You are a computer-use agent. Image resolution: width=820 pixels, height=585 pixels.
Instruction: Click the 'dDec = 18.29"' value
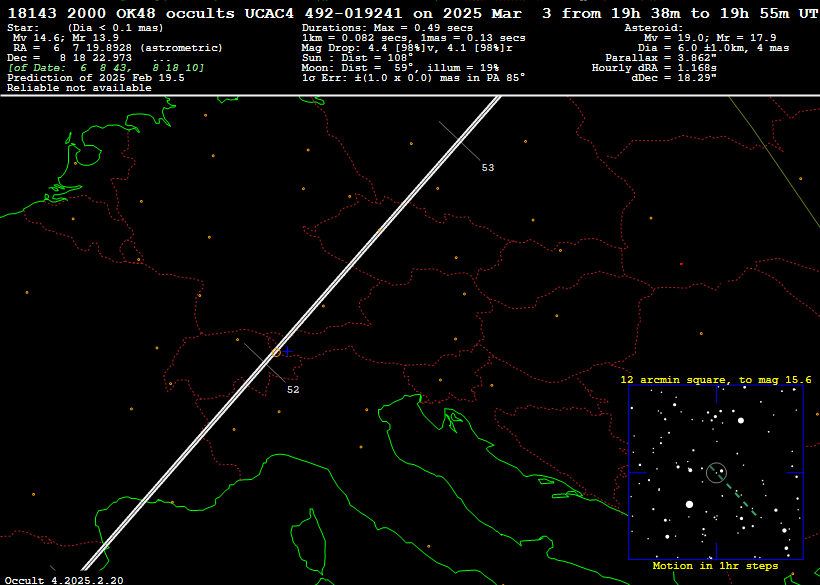[674, 78]
